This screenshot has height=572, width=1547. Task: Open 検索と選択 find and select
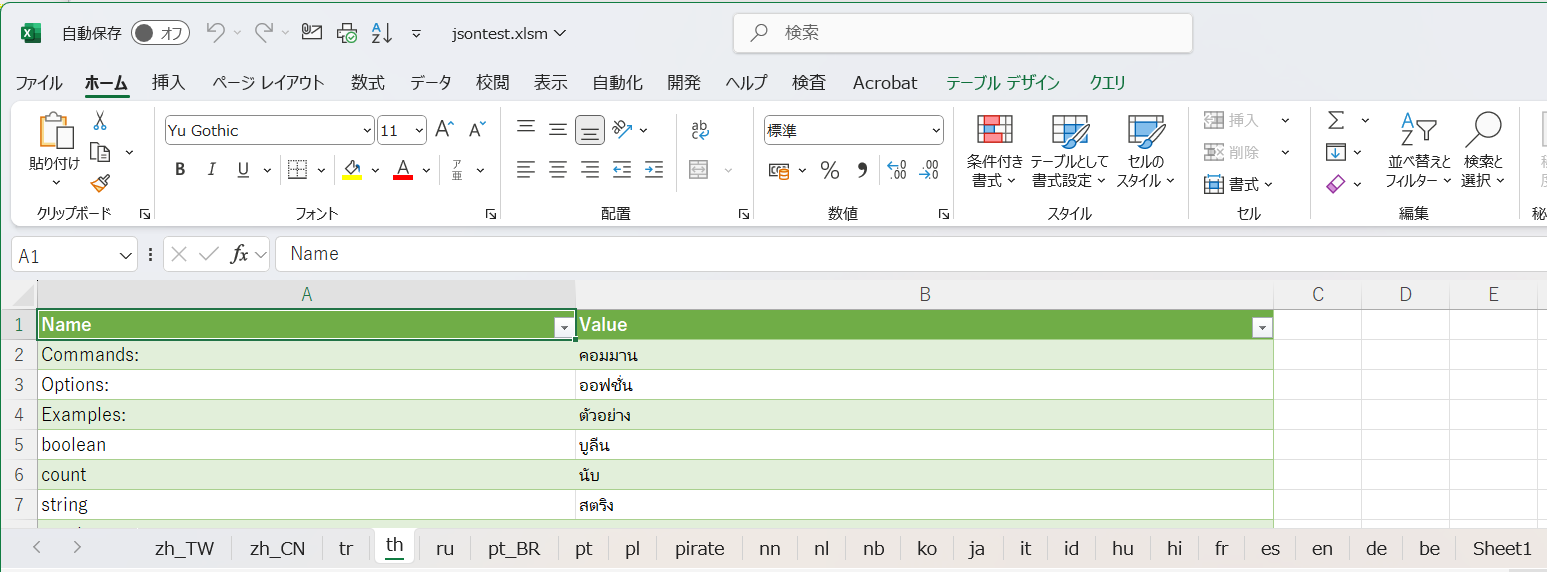tap(1483, 151)
